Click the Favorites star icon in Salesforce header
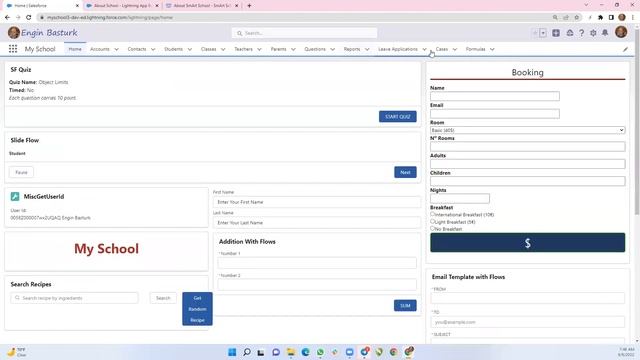The width and height of the screenshot is (640, 360). pos(535,33)
